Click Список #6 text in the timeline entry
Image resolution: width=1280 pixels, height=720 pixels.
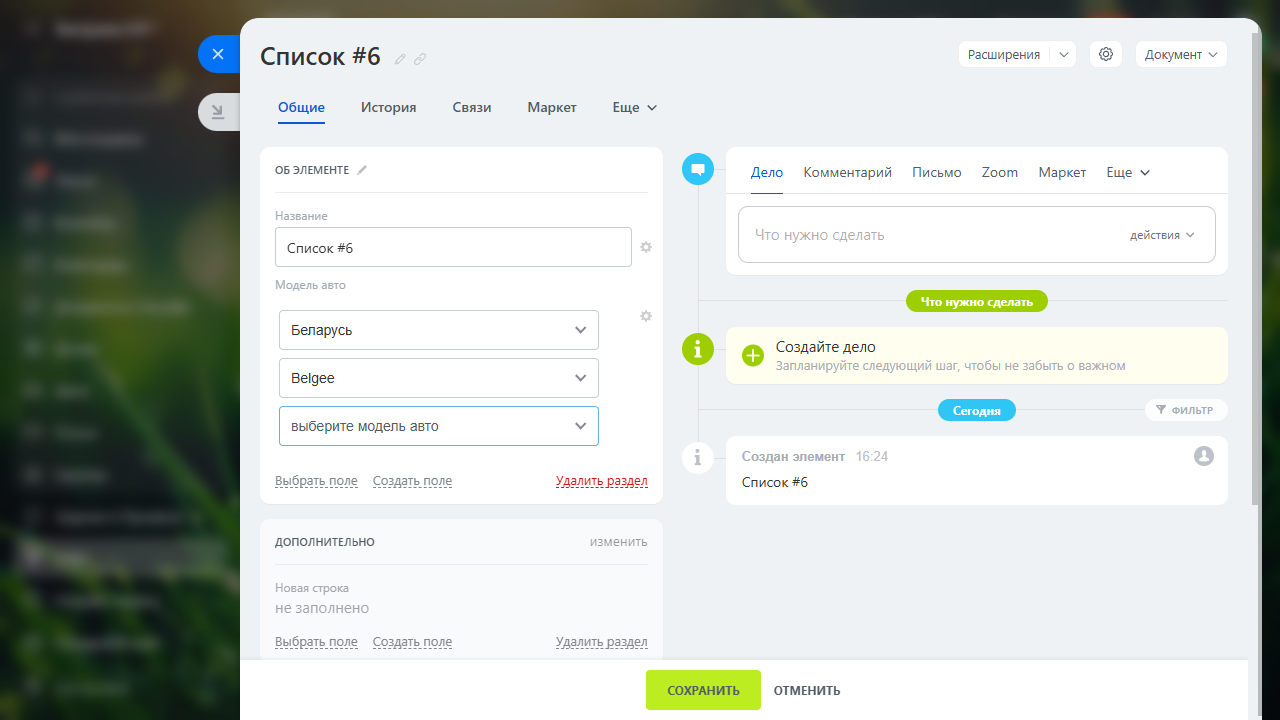pyautogui.click(x=775, y=482)
